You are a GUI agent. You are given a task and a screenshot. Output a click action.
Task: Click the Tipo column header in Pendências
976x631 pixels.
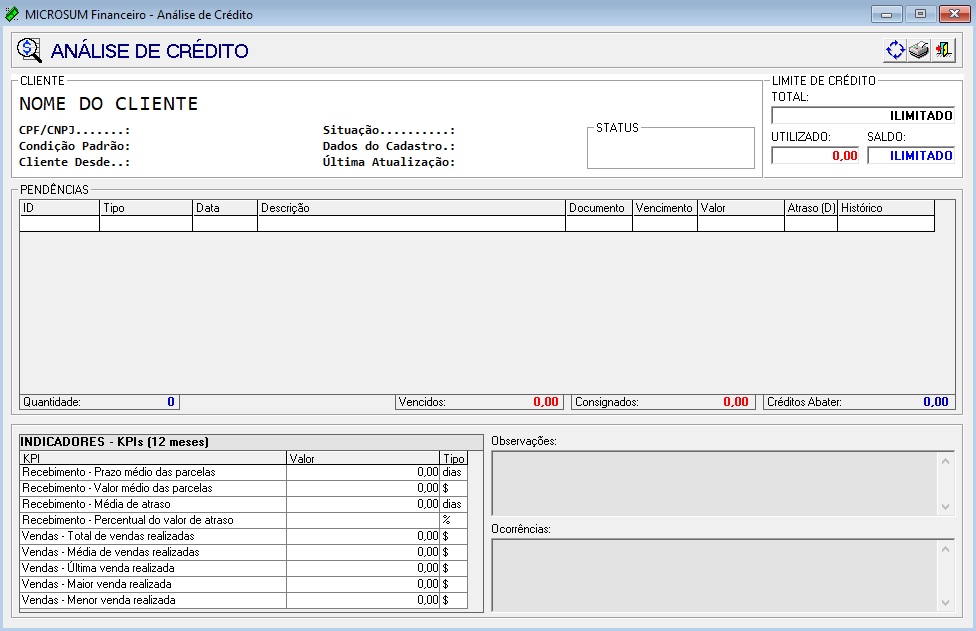coord(146,208)
